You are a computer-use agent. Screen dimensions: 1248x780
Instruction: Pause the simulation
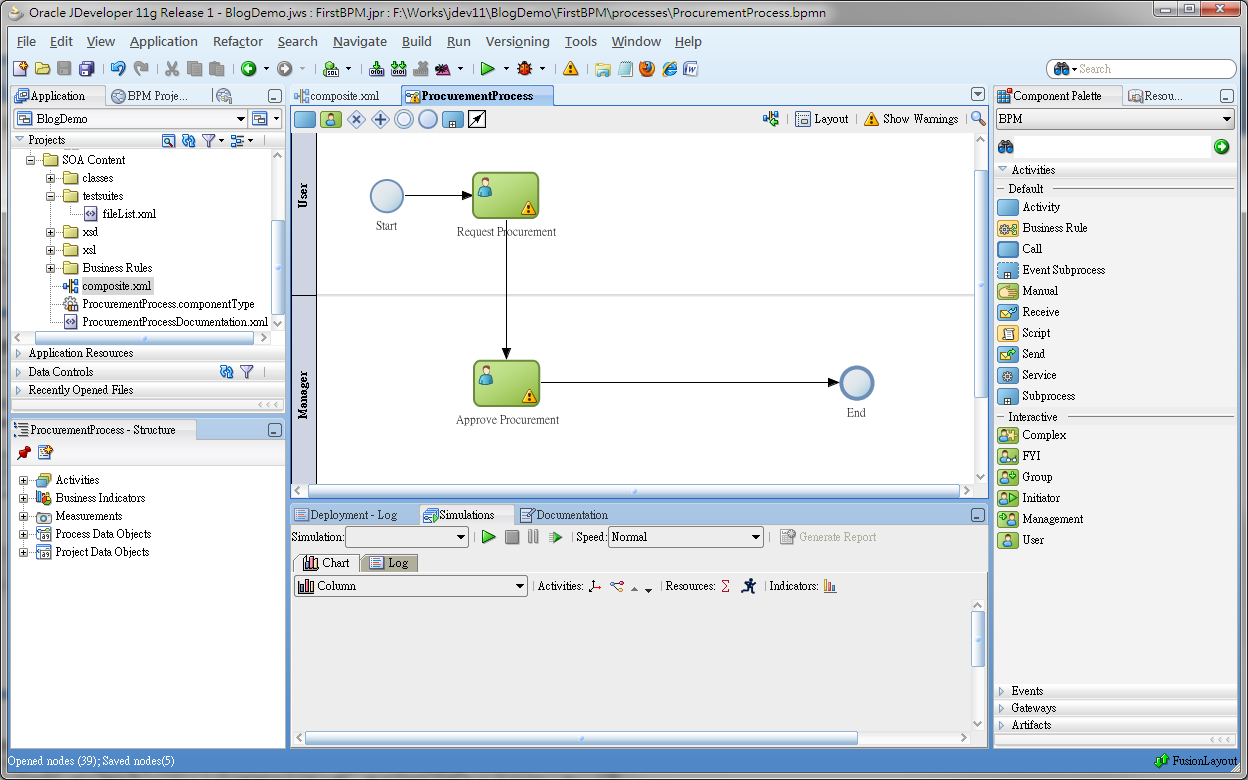click(533, 537)
